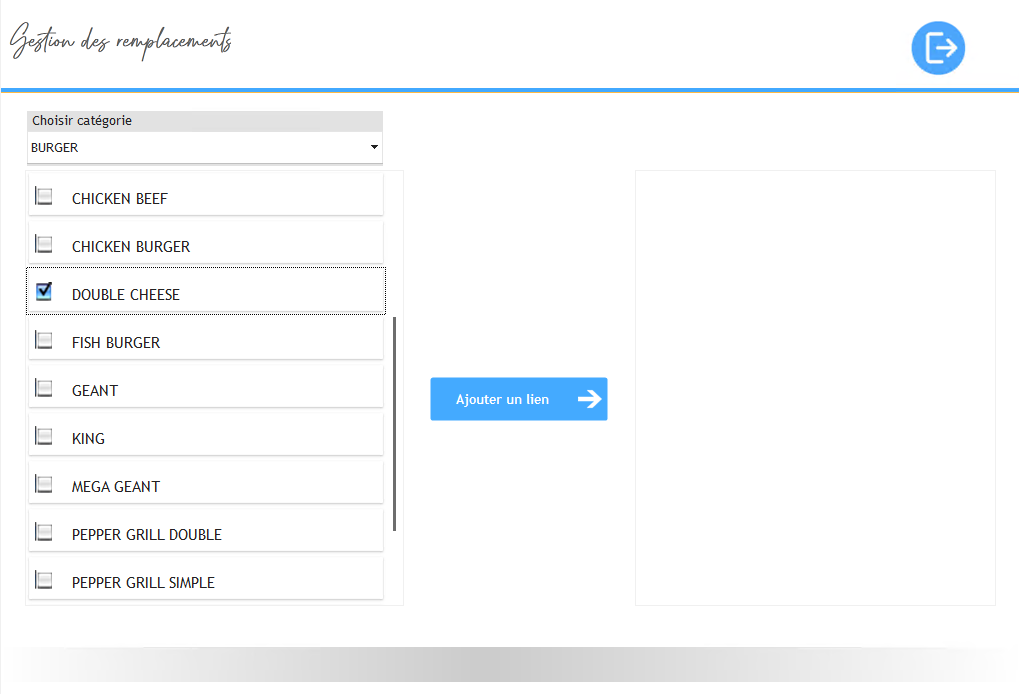Click the burger list vertical scrollbar
The image size is (1019, 694).
(x=395, y=423)
